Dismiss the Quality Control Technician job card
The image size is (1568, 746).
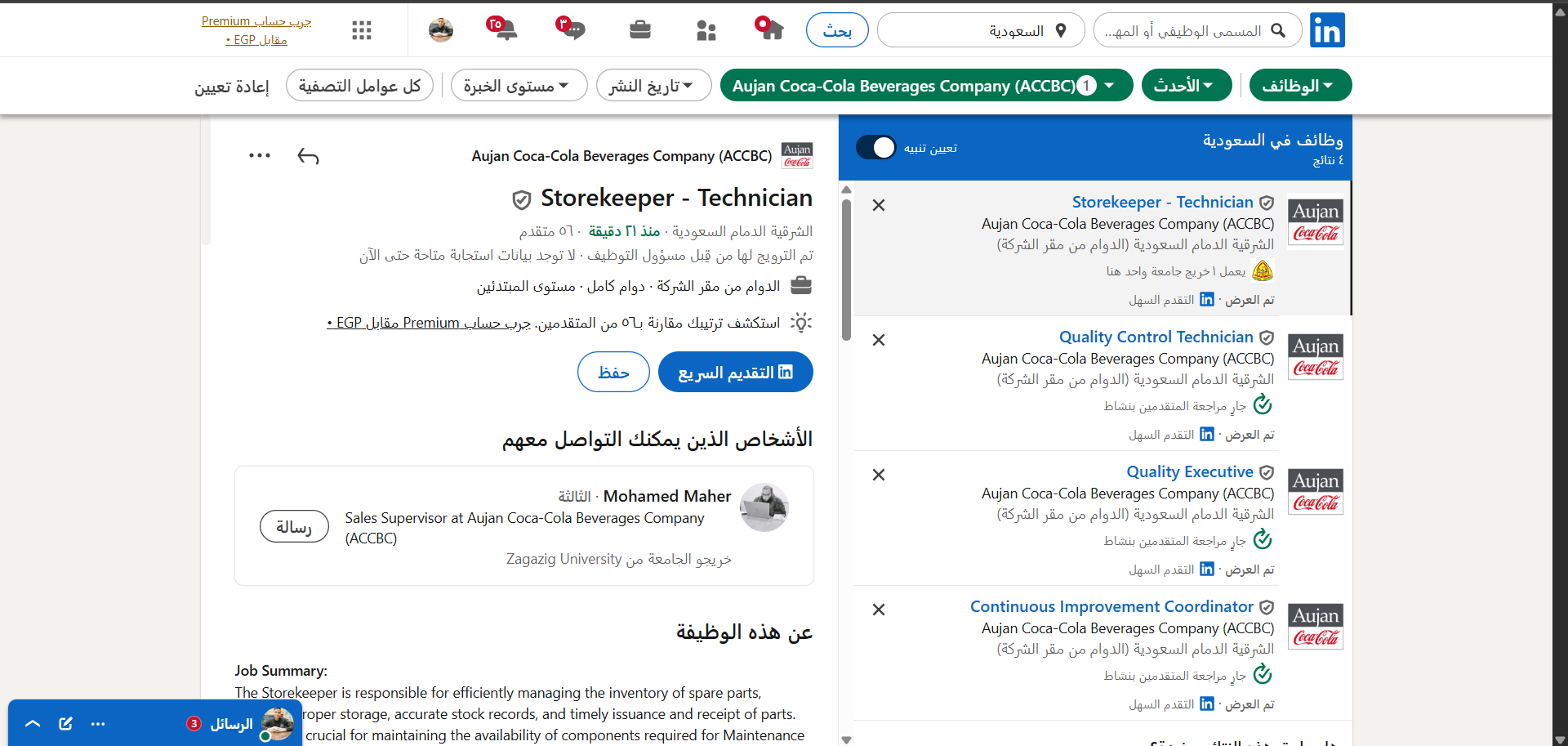pyautogui.click(x=879, y=340)
